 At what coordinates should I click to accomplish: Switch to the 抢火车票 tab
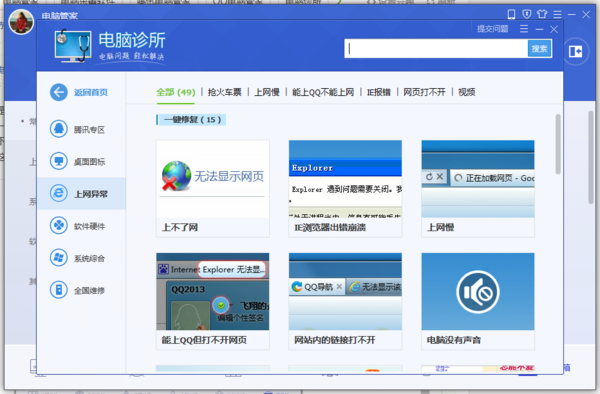coord(225,92)
